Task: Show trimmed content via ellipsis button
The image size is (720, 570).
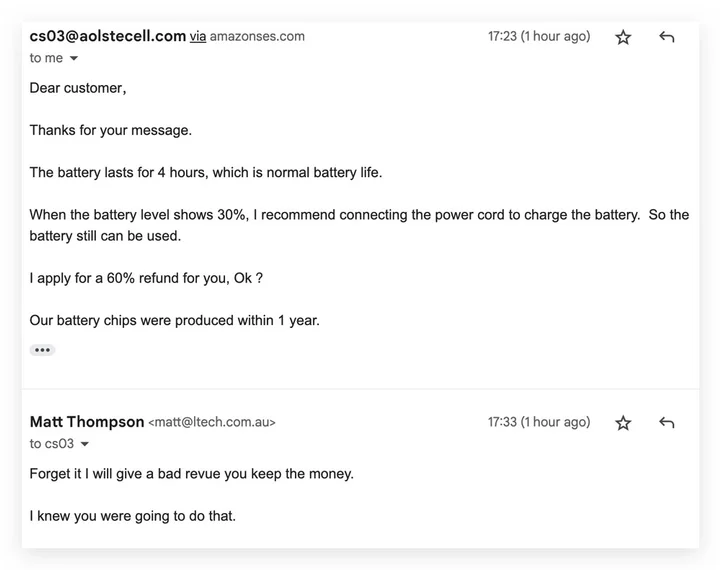Action: (x=42, y=350)
